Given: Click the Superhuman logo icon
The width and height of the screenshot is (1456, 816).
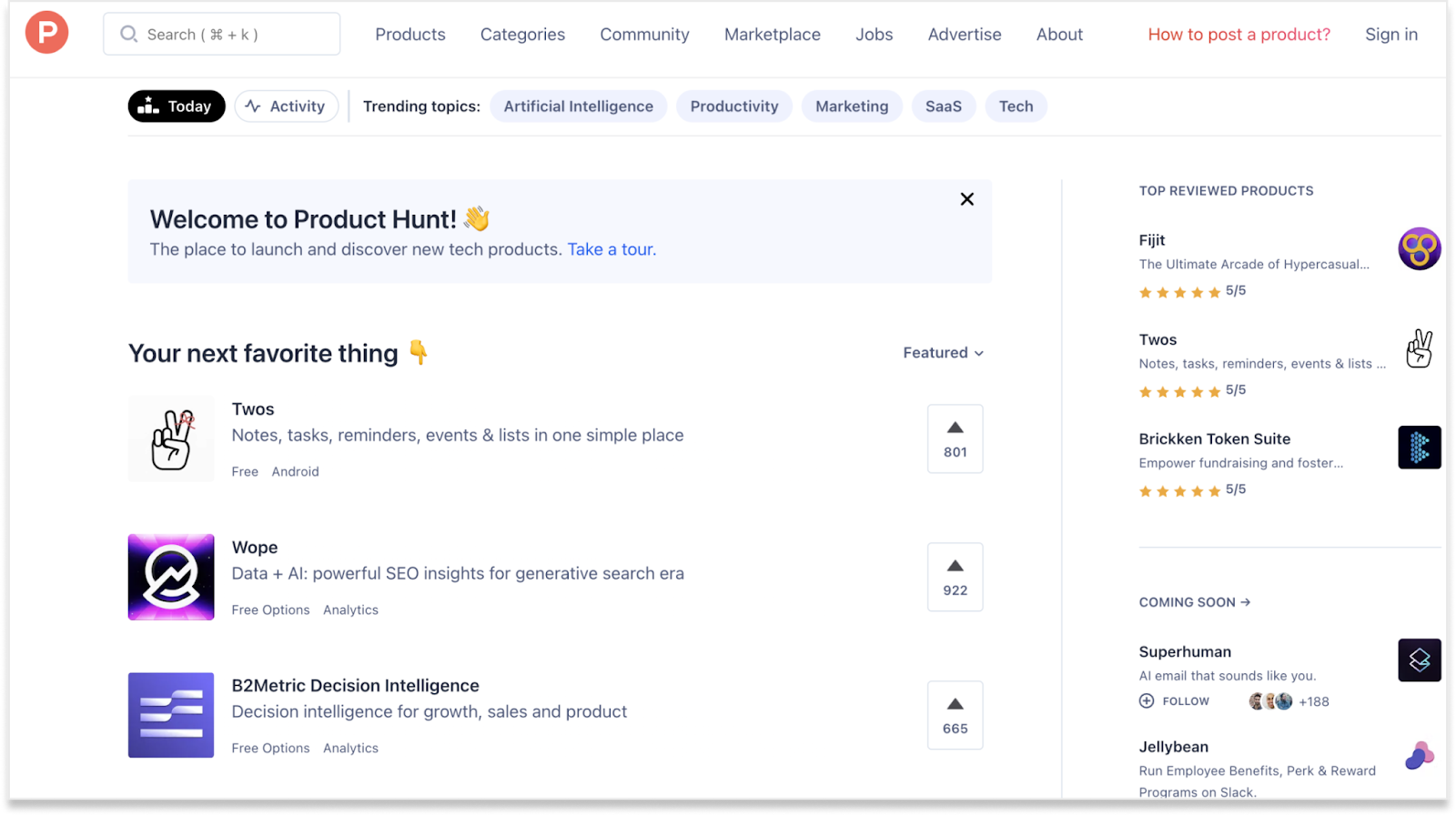Looking at the screenshot, I should point(1420,660).
